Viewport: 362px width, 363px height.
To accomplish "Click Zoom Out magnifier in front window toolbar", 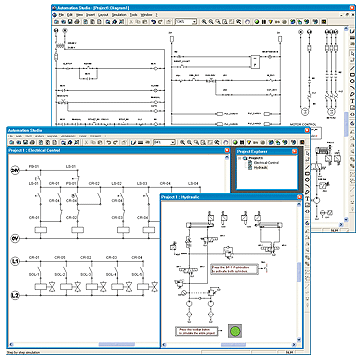I will click(189, 142).
